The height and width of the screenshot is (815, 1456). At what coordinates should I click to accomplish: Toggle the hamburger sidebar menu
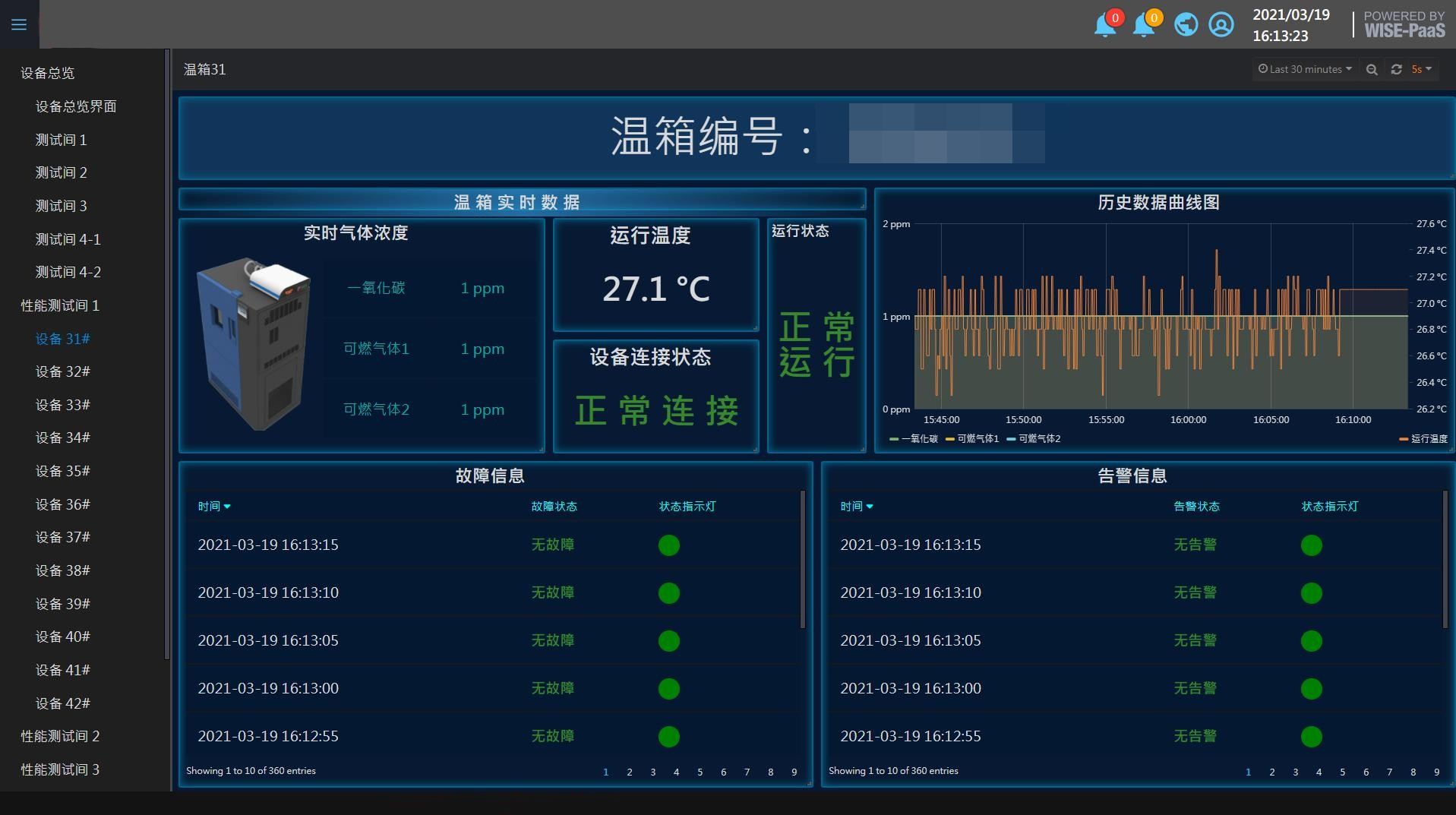19,24
